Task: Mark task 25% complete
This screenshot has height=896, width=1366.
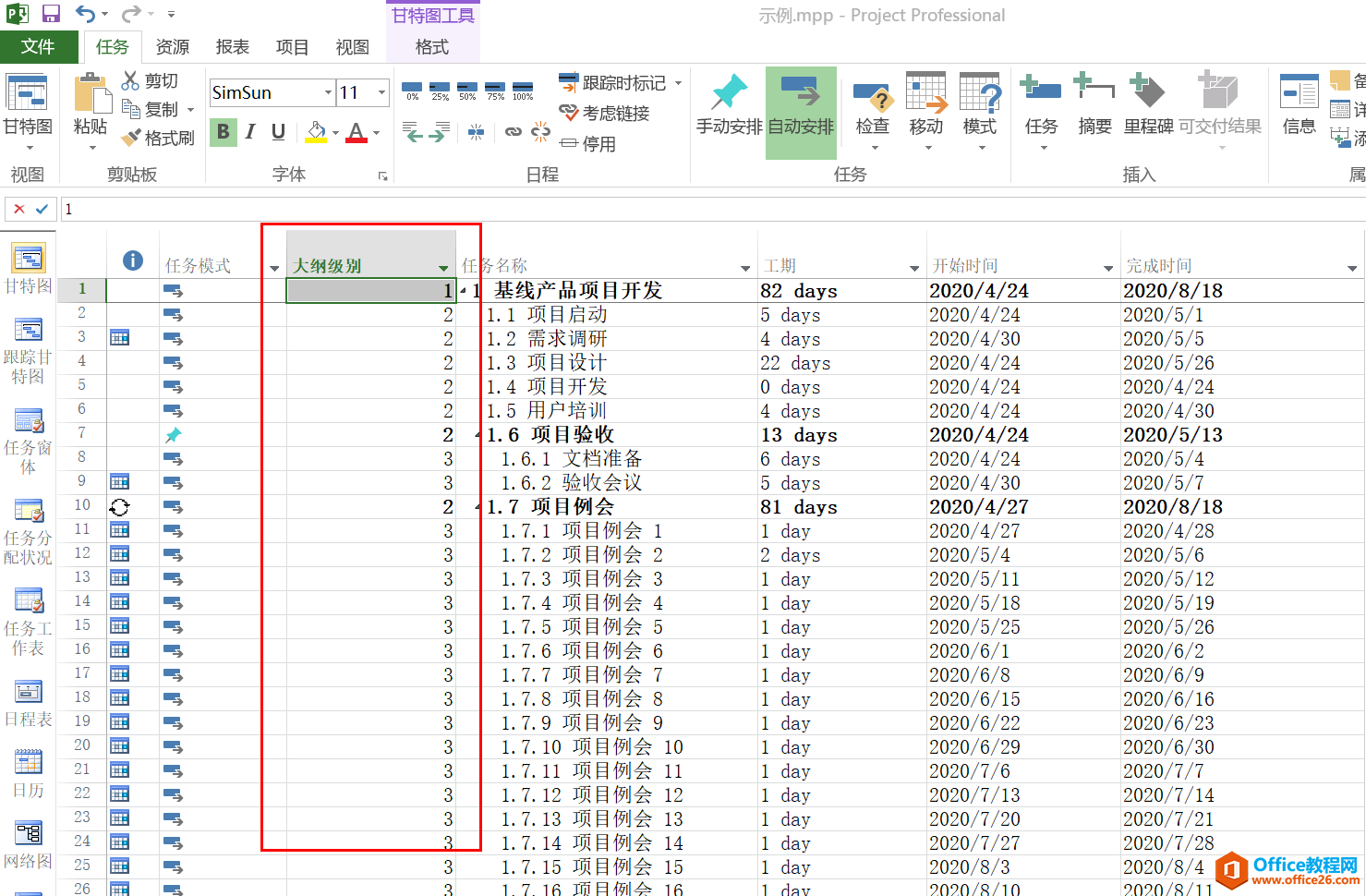Action: click(x=441, y=91)
